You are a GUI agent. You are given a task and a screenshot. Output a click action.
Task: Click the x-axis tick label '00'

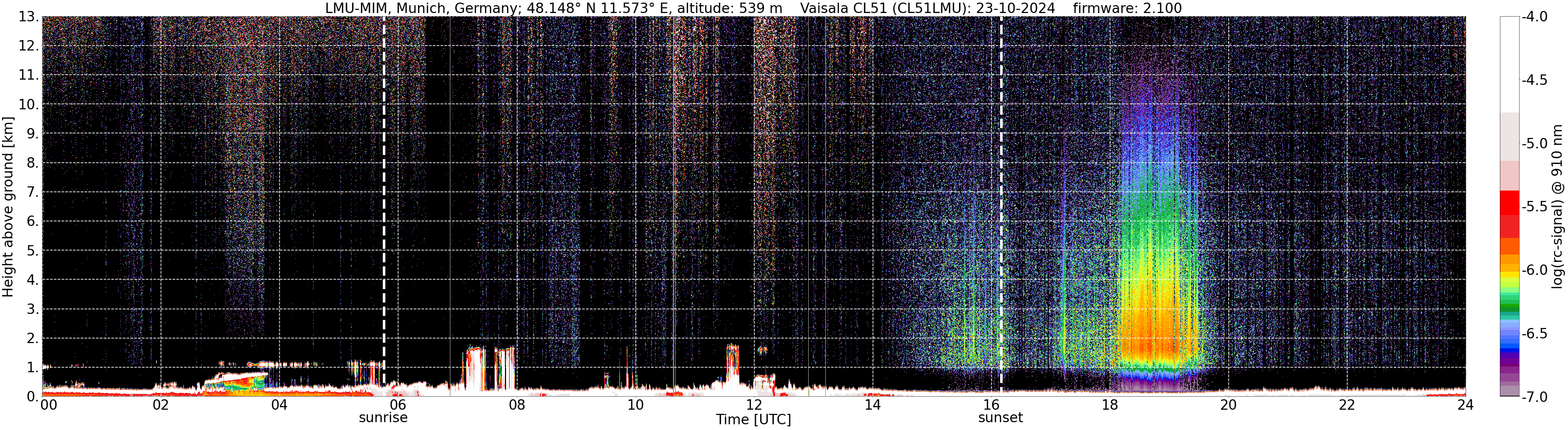tap(49, 405)
